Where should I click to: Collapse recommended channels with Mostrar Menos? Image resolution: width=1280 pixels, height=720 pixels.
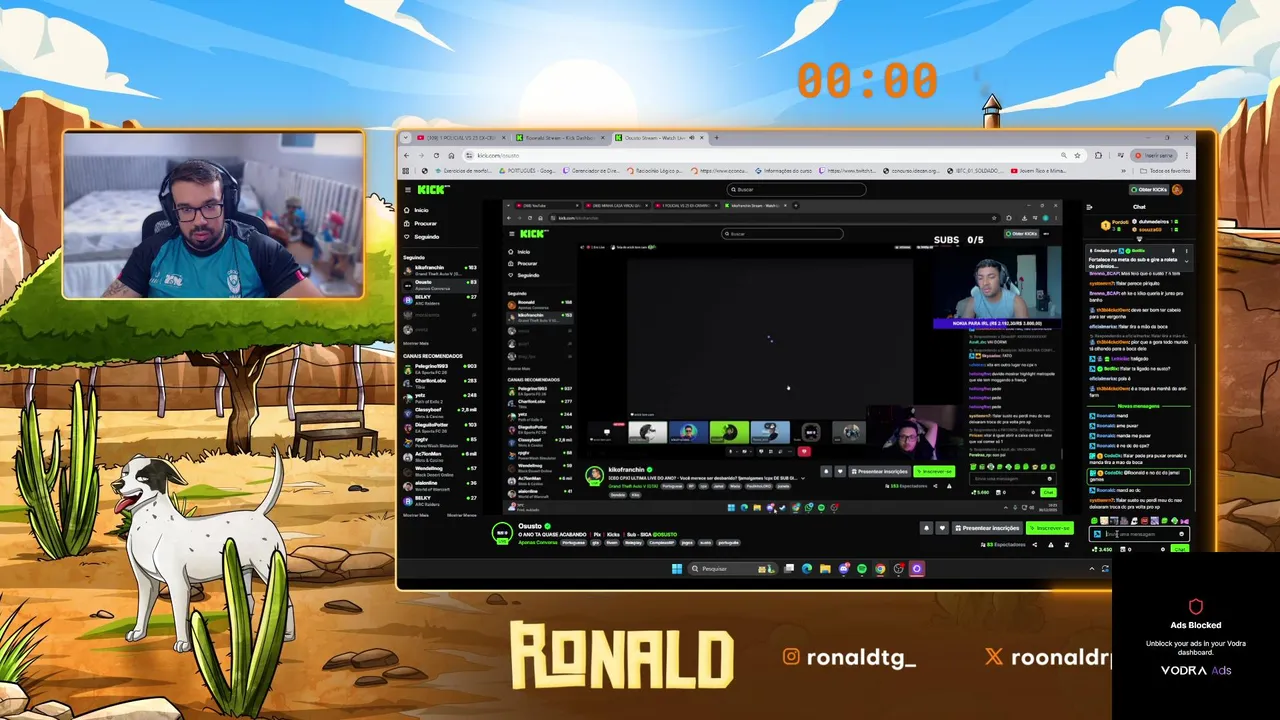[462, 515]
